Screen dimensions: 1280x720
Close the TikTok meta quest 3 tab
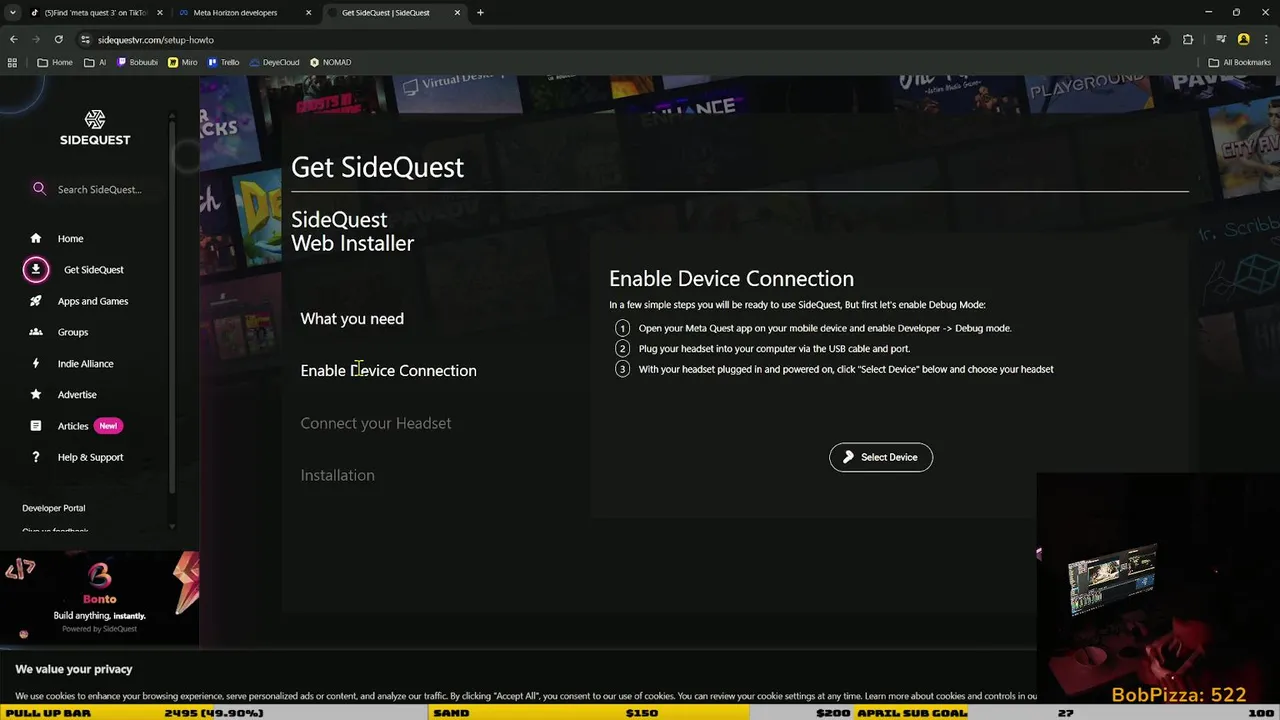[x=159, y=13]
